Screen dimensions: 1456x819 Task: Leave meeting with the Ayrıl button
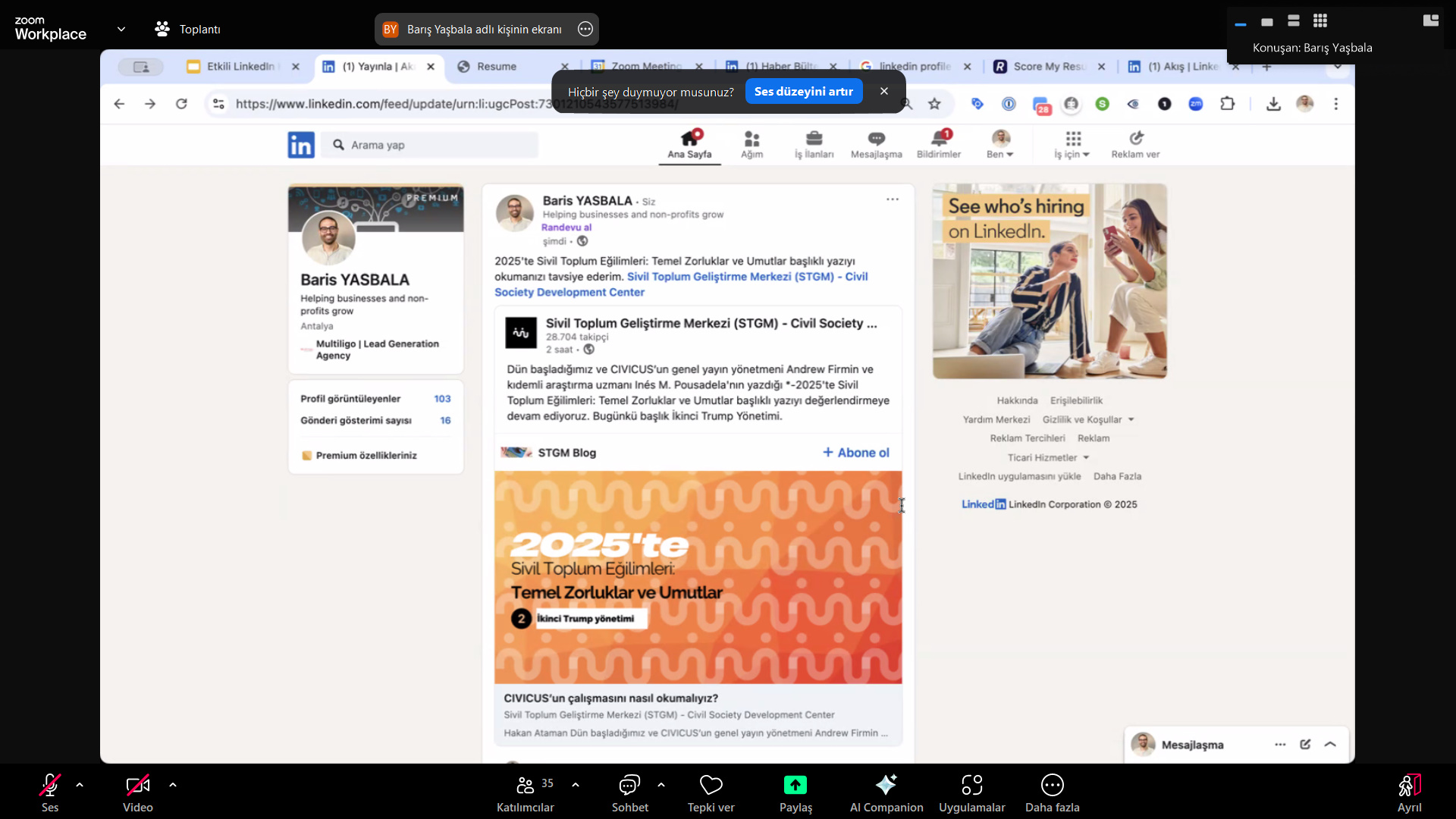point(1410,792)
